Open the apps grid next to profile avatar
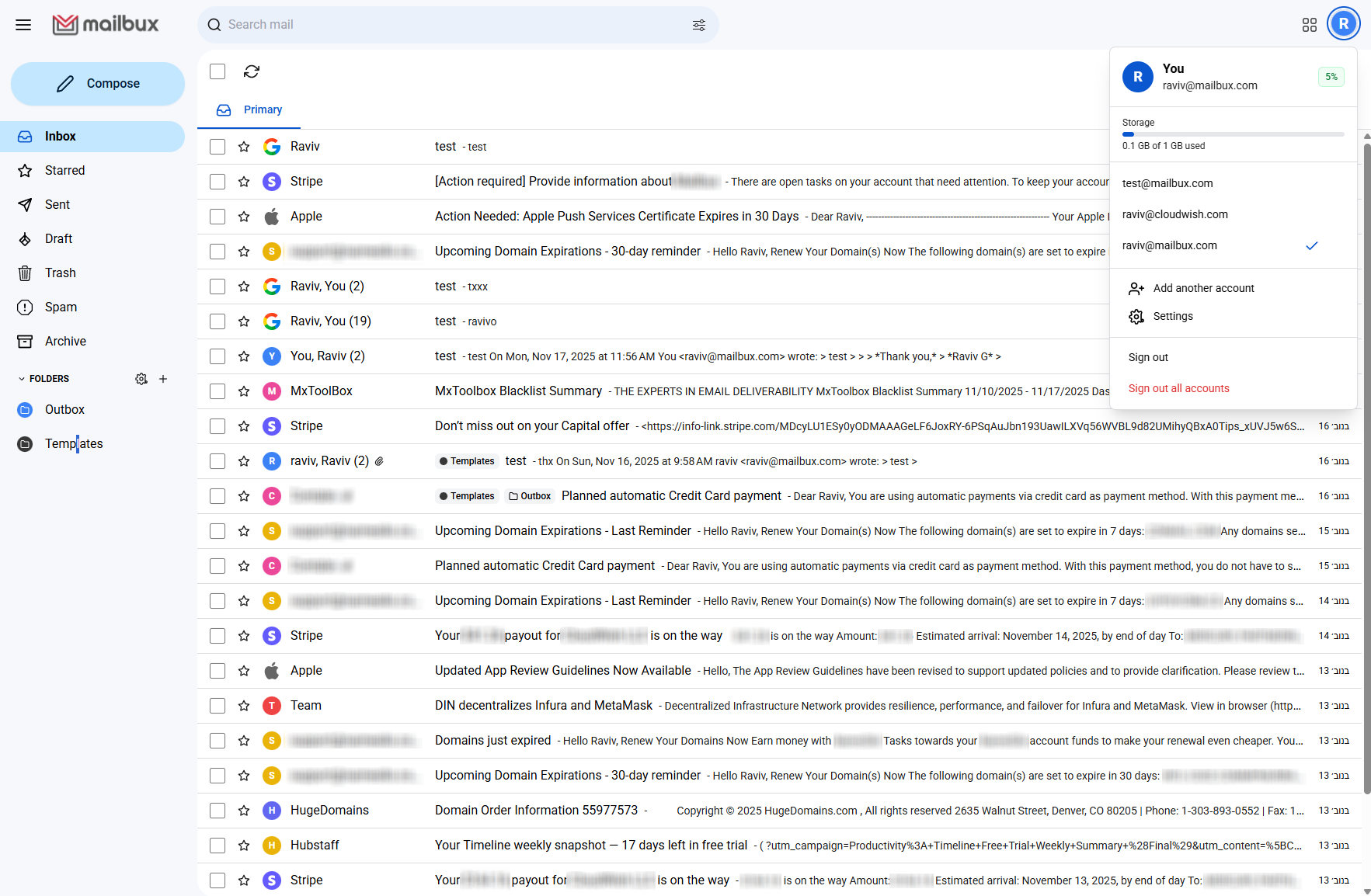The image size is (1371, 896). (1309, 25)
